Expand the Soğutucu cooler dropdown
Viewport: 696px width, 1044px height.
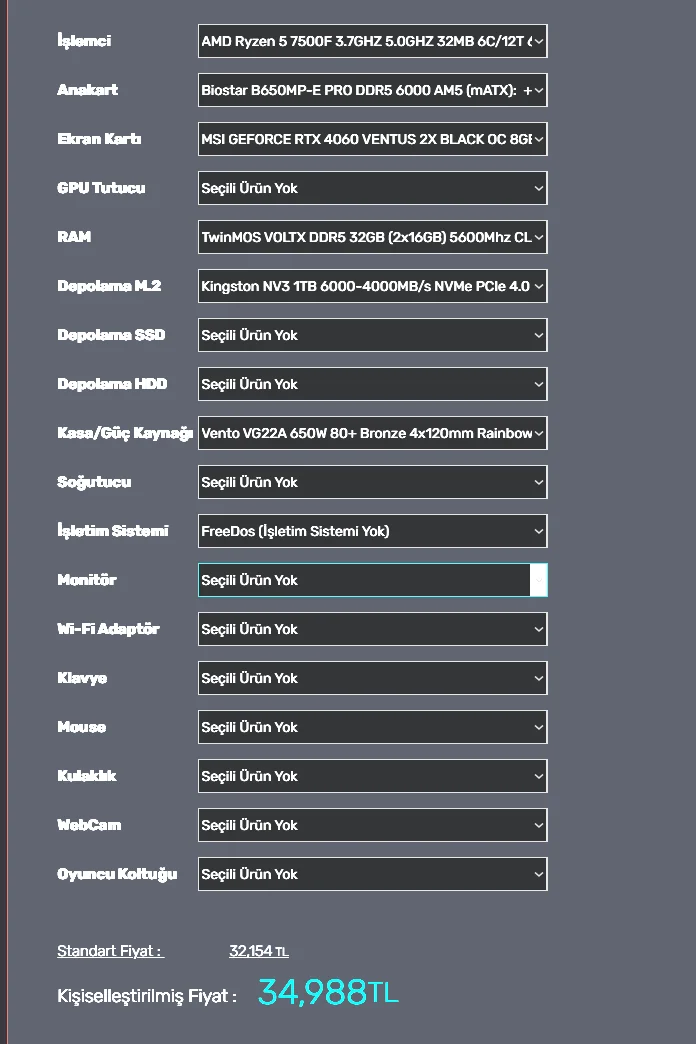372,482
